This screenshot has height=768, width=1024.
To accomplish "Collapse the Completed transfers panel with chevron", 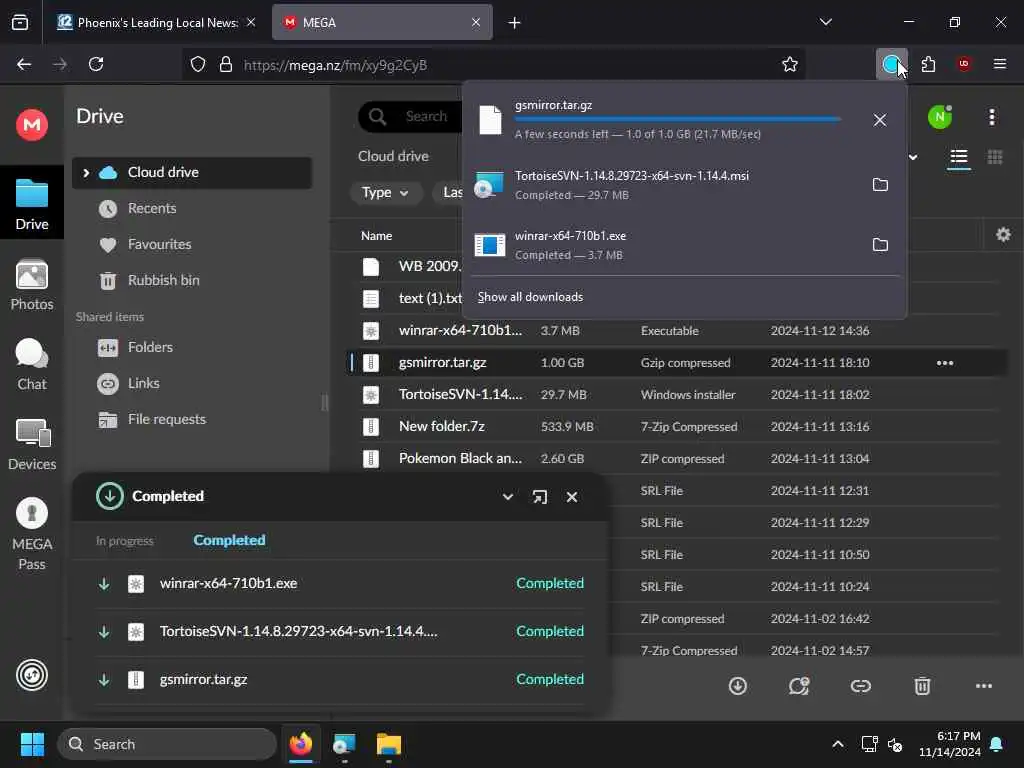I will click(507, 497).
